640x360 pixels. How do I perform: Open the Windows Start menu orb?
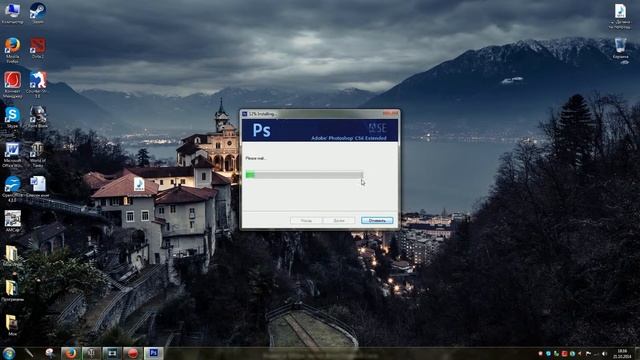coord(9,353)
